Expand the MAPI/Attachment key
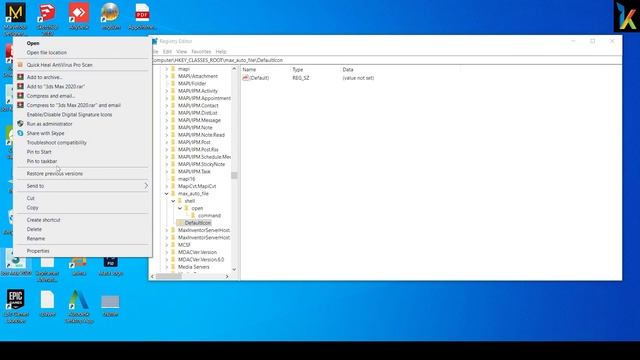The height and width of the screenshot is (360, 640). [x=167, y=76]
